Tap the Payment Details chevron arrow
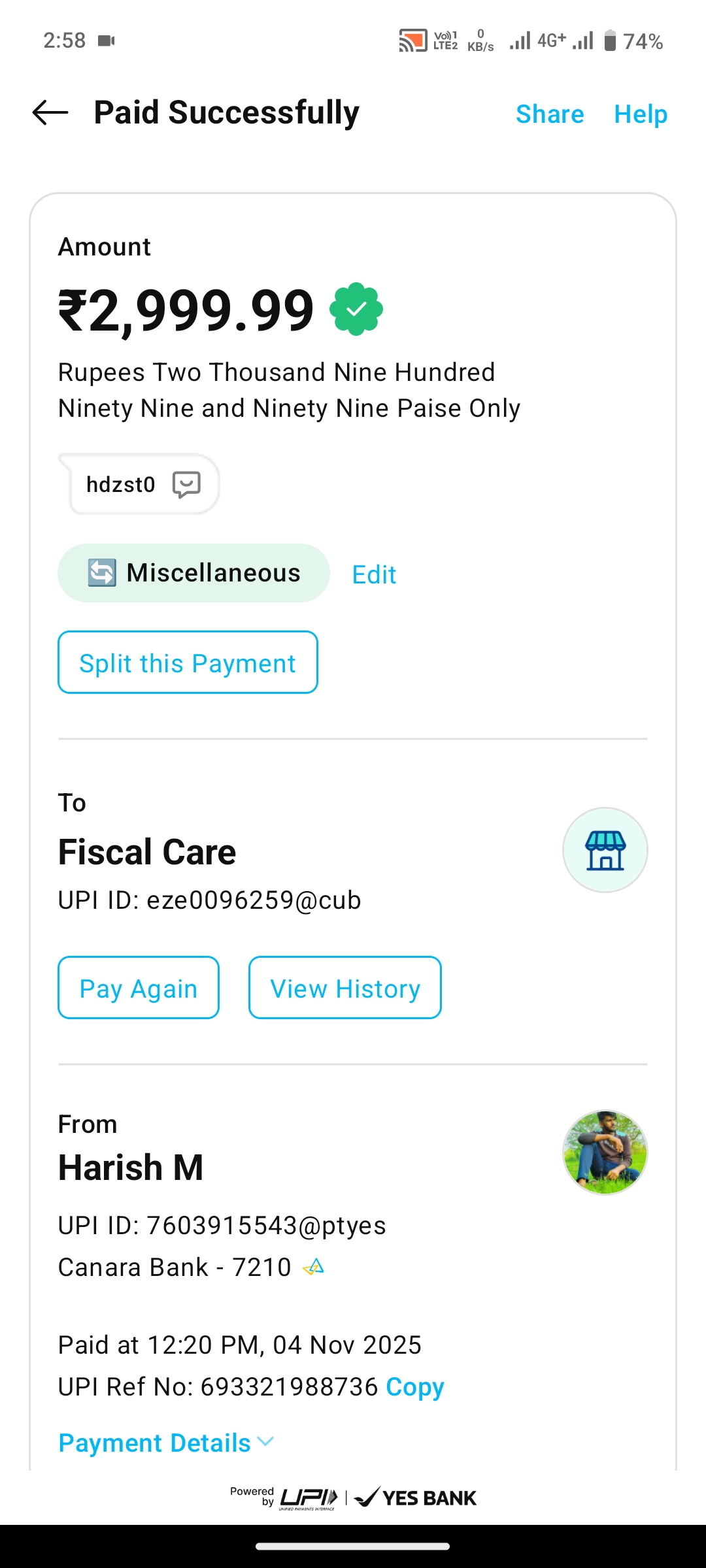Image resolution: width=706 pixels, height=1568 pixels. pos(265,1441)
